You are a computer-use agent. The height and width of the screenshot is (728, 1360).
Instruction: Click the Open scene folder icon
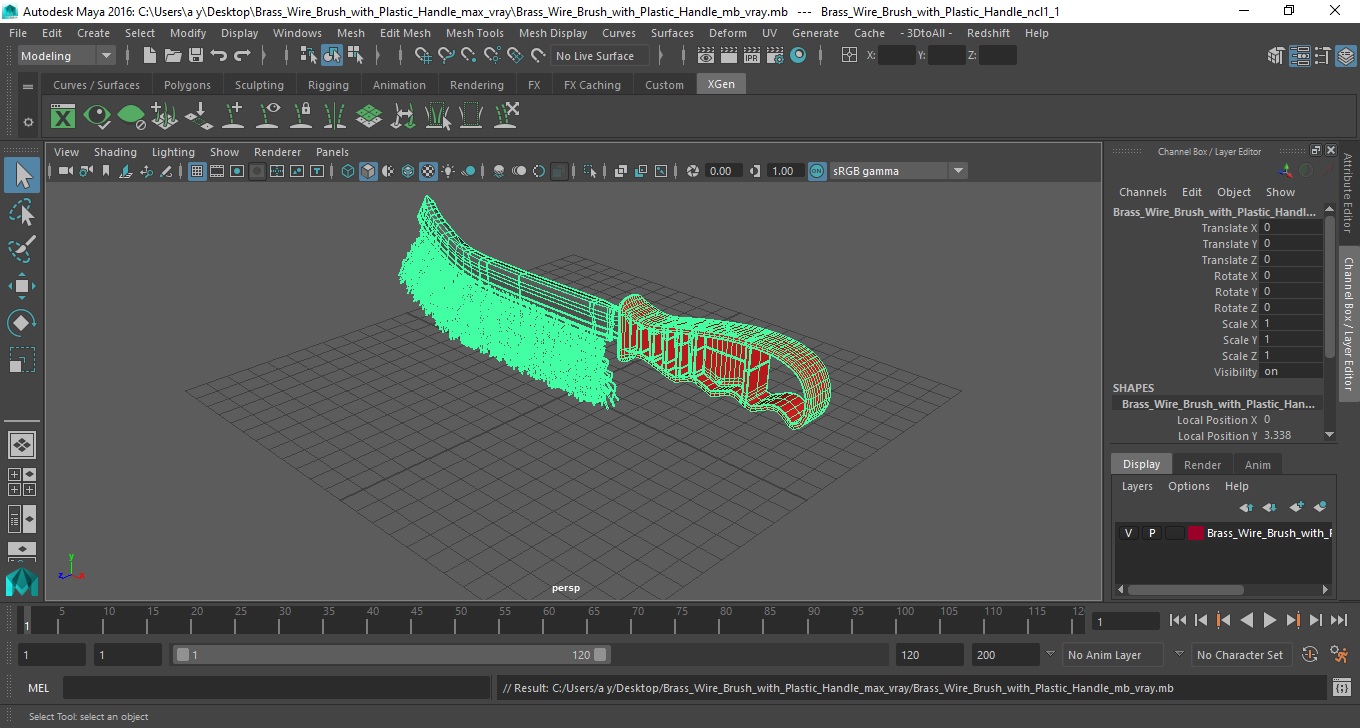tap(172, 56)
